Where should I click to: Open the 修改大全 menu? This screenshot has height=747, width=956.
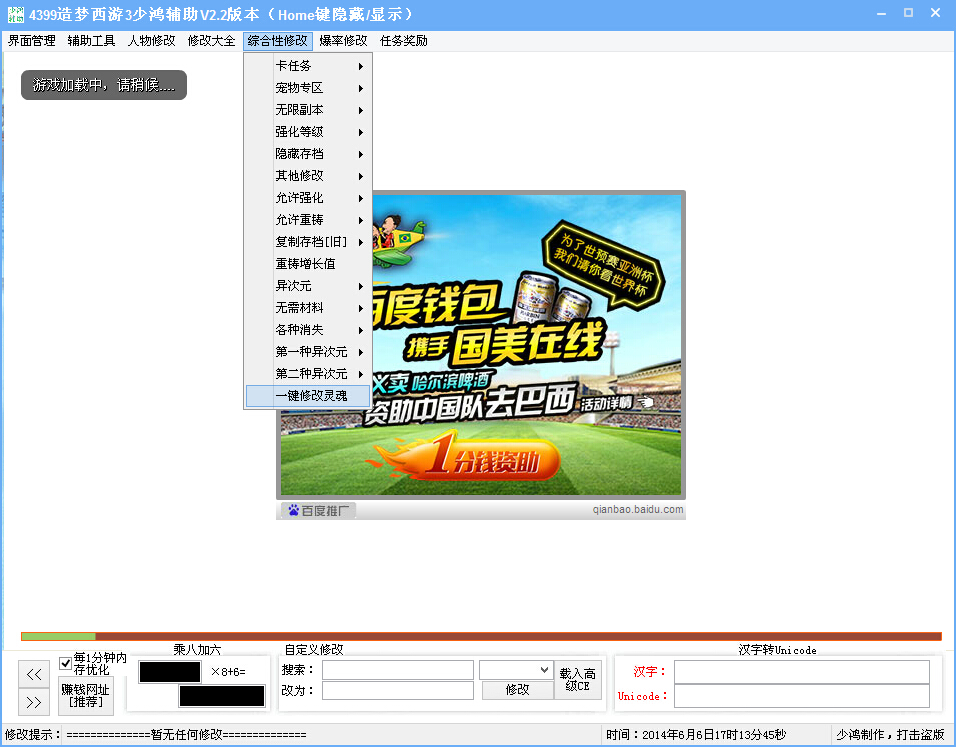211,41
